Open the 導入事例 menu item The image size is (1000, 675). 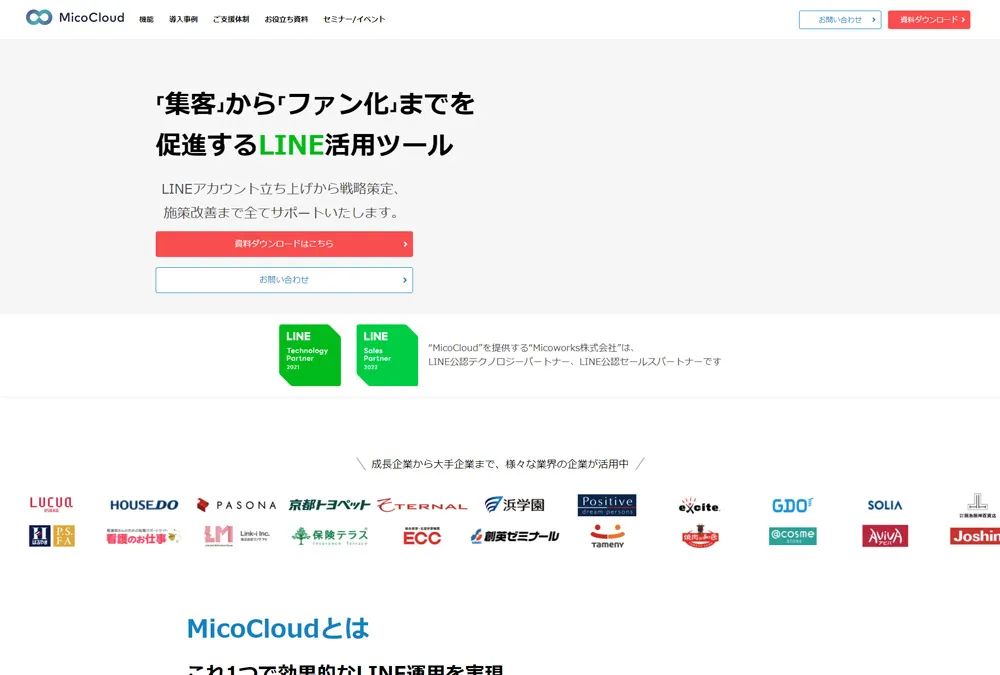click(x=183, y=19)
